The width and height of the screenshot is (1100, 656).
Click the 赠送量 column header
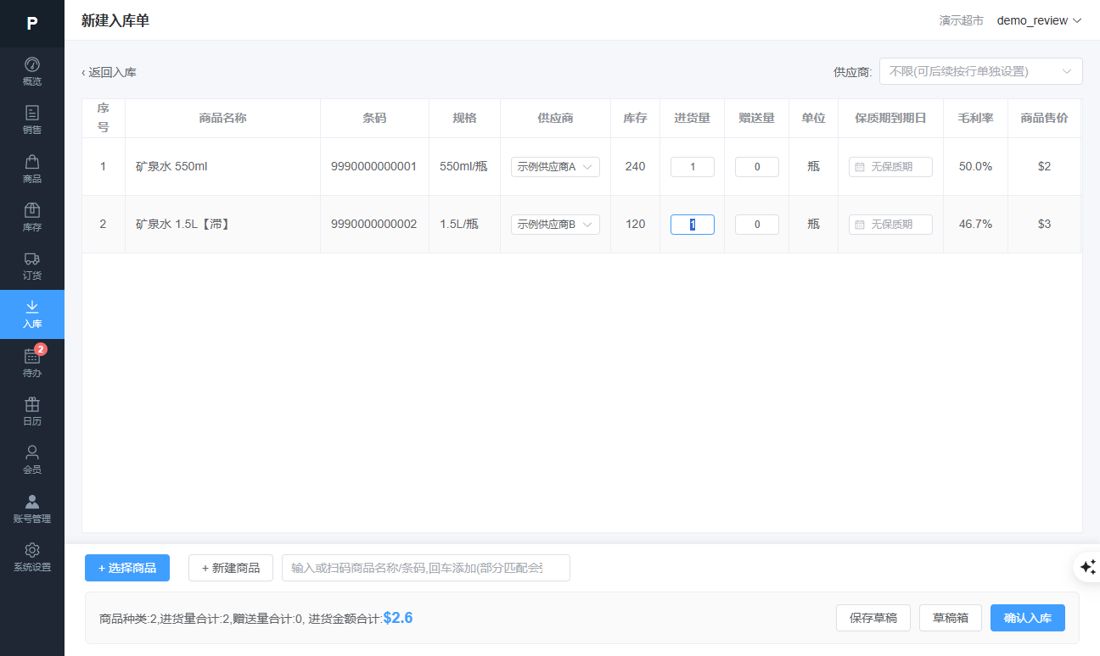click(x=757, y=118)
